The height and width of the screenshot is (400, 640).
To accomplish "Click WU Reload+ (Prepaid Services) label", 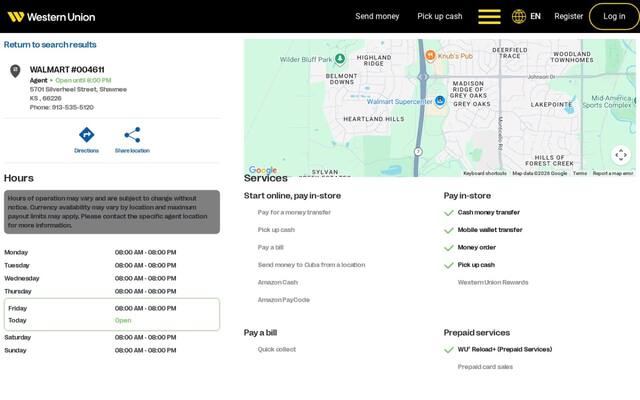I will [504, 349].
